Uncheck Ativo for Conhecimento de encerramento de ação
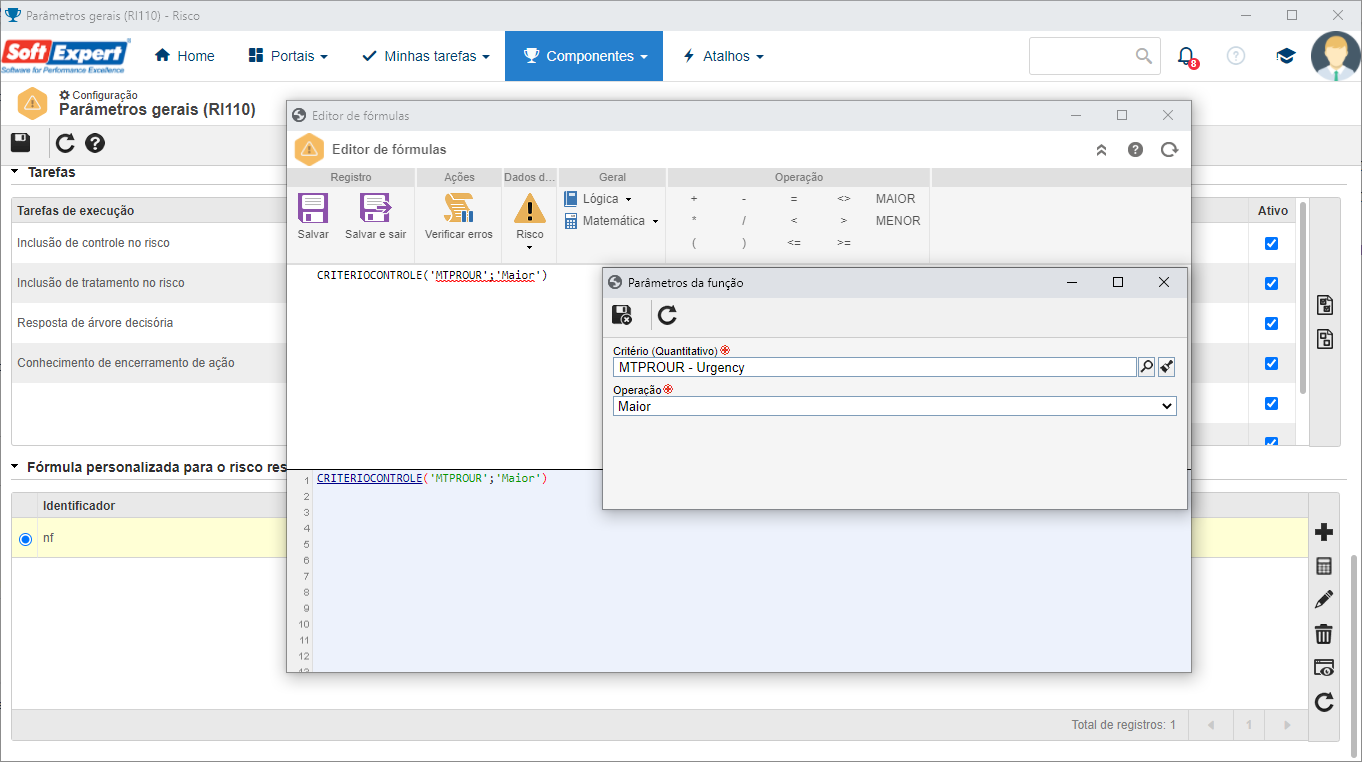Image resolution: width=1362 pixels, height=762 pixels. [x=1272, y=363]
